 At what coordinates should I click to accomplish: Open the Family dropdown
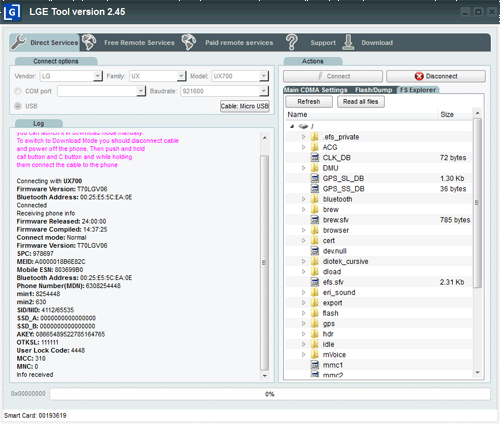pos(181,76)
